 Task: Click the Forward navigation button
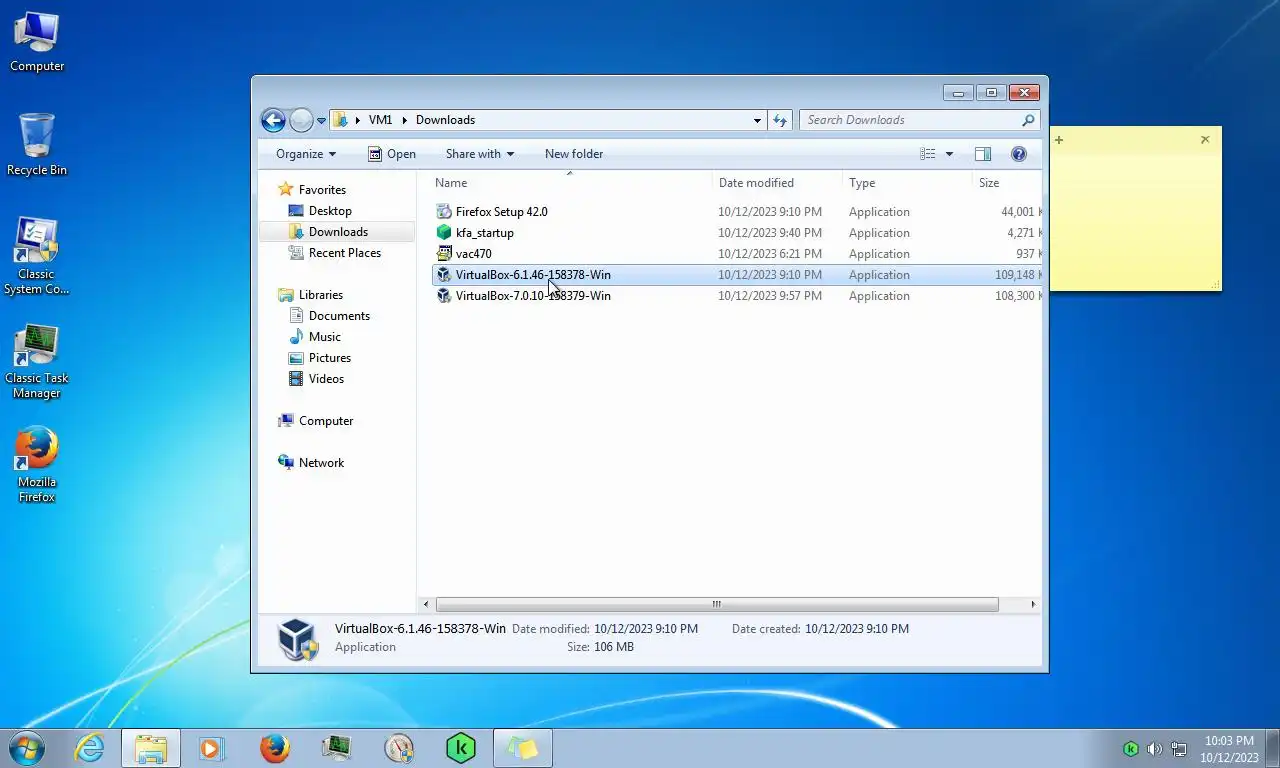[301, 120]
